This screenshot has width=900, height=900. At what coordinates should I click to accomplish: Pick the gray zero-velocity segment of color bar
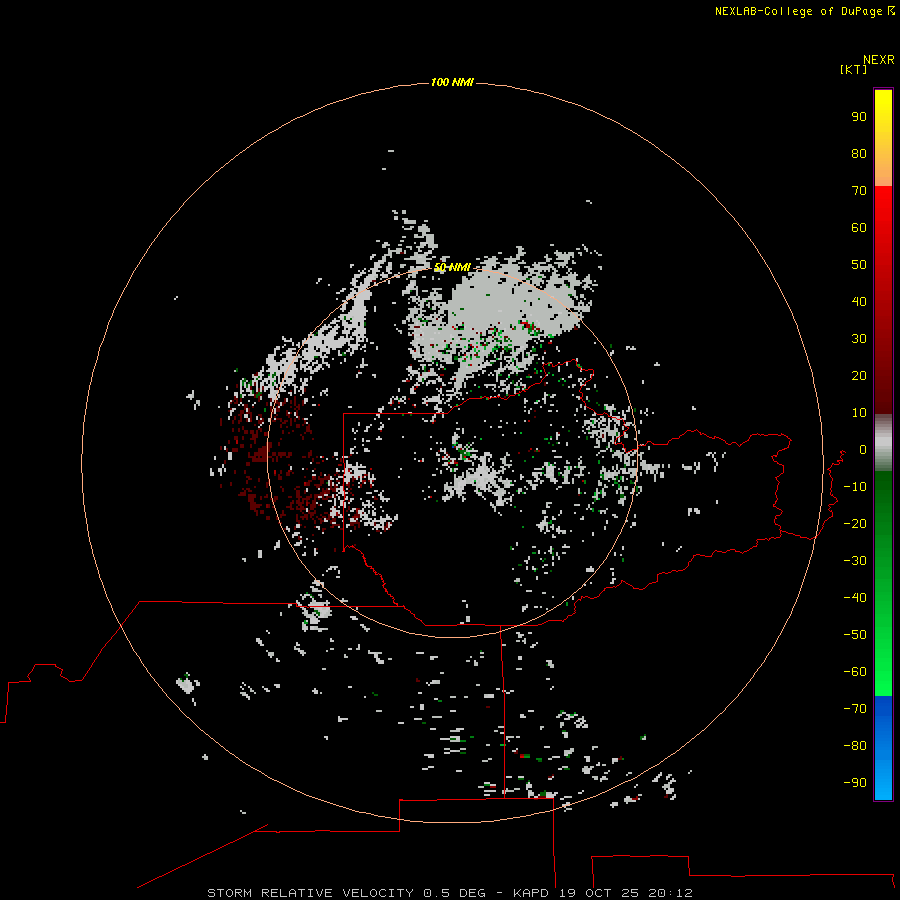[883, 443]
